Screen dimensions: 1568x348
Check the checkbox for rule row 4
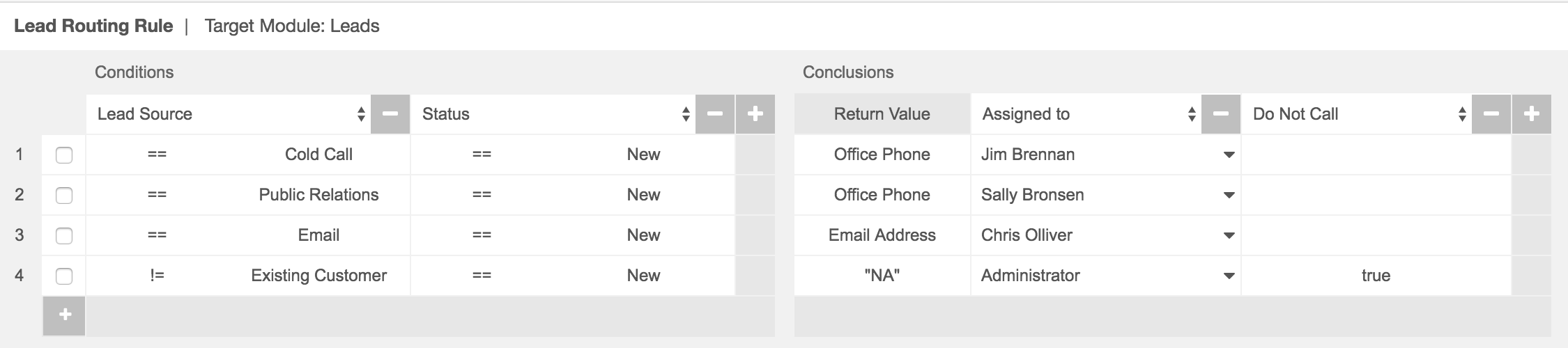[x=64, y=276]
